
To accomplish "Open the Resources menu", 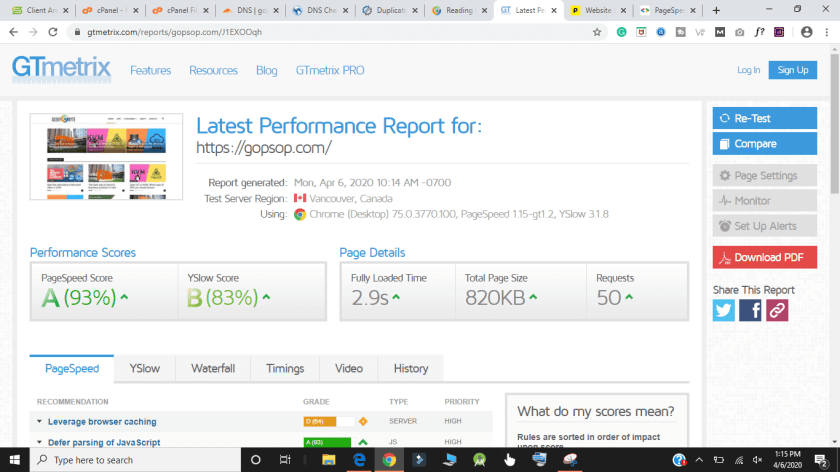I will point(213,70).
